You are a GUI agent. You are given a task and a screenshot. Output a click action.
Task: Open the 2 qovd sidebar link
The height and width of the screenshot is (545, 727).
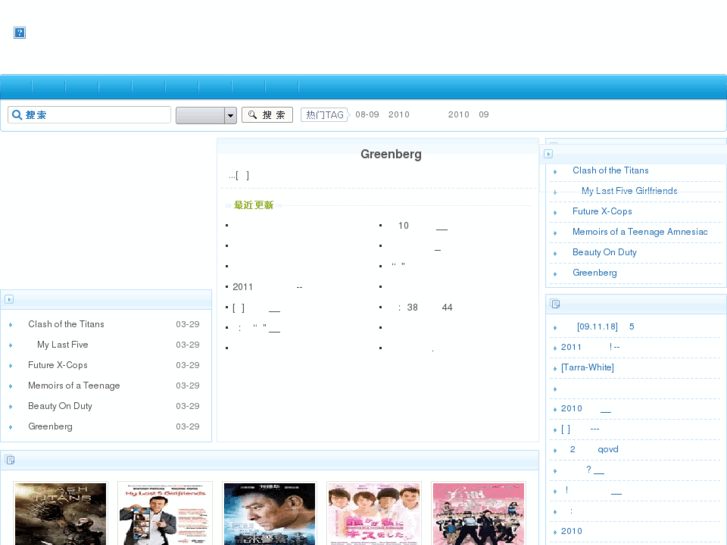[x=594, y=449]
